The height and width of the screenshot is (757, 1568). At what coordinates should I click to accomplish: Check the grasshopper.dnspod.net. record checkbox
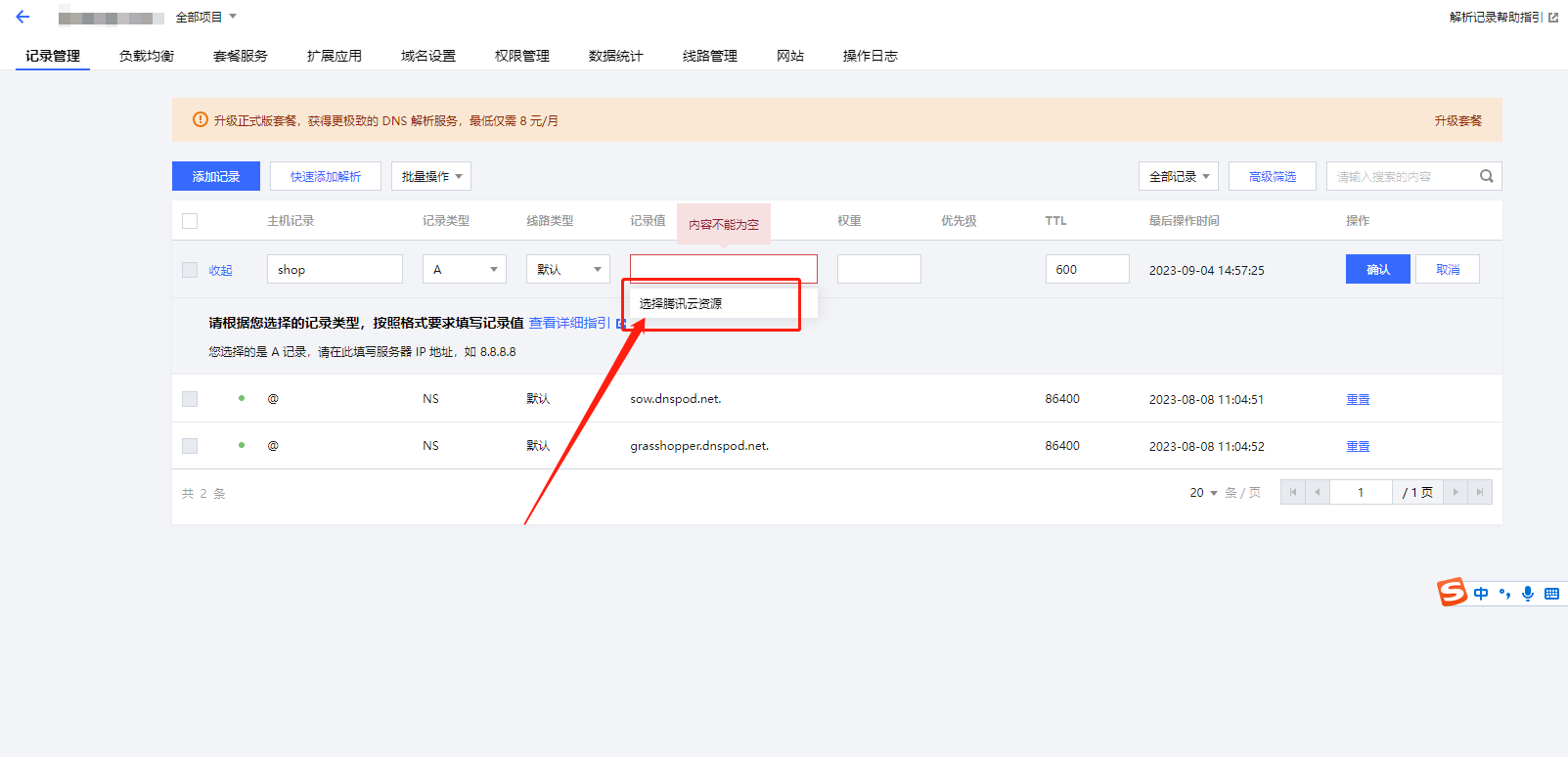(190, 446)
